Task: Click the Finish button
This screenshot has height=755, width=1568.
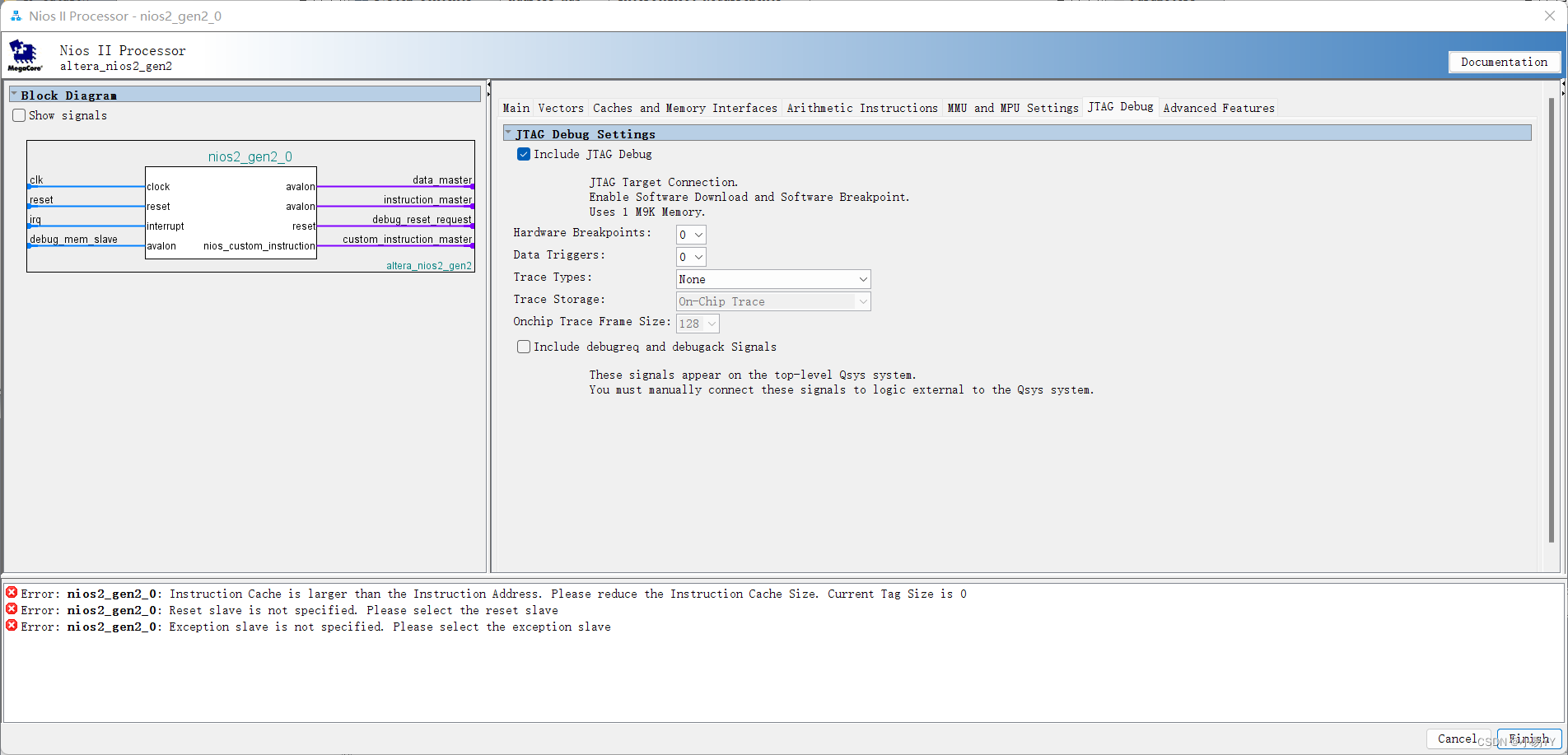Action: click(x=1529, y=739)
